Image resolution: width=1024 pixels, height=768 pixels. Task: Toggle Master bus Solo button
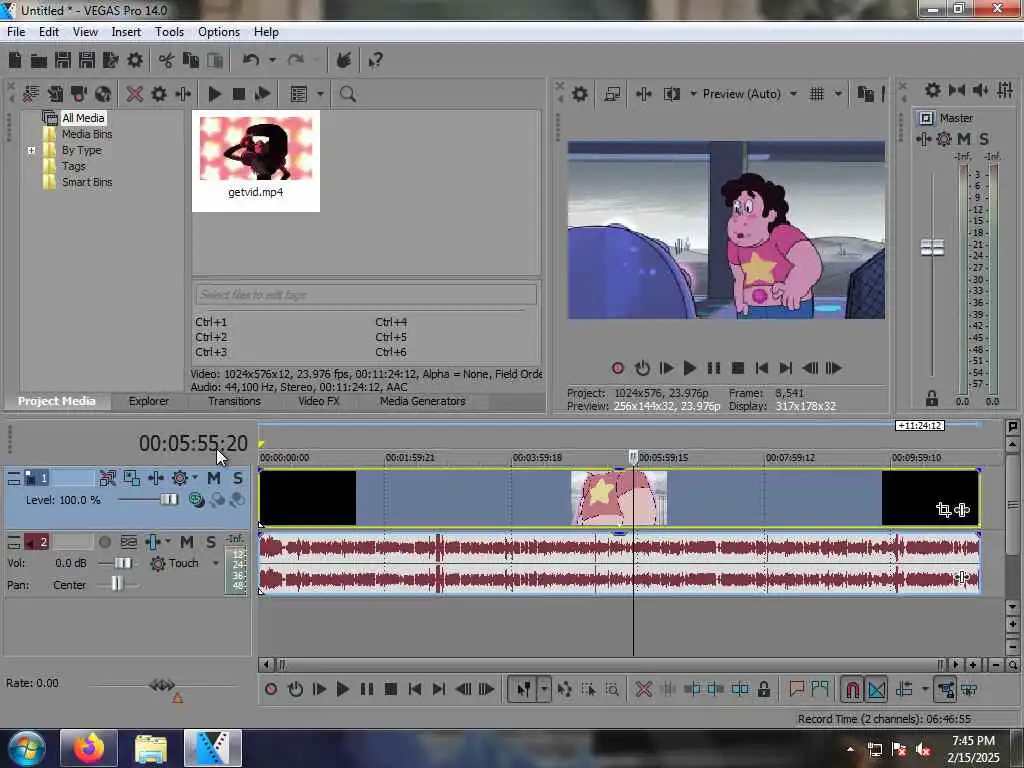984,138
